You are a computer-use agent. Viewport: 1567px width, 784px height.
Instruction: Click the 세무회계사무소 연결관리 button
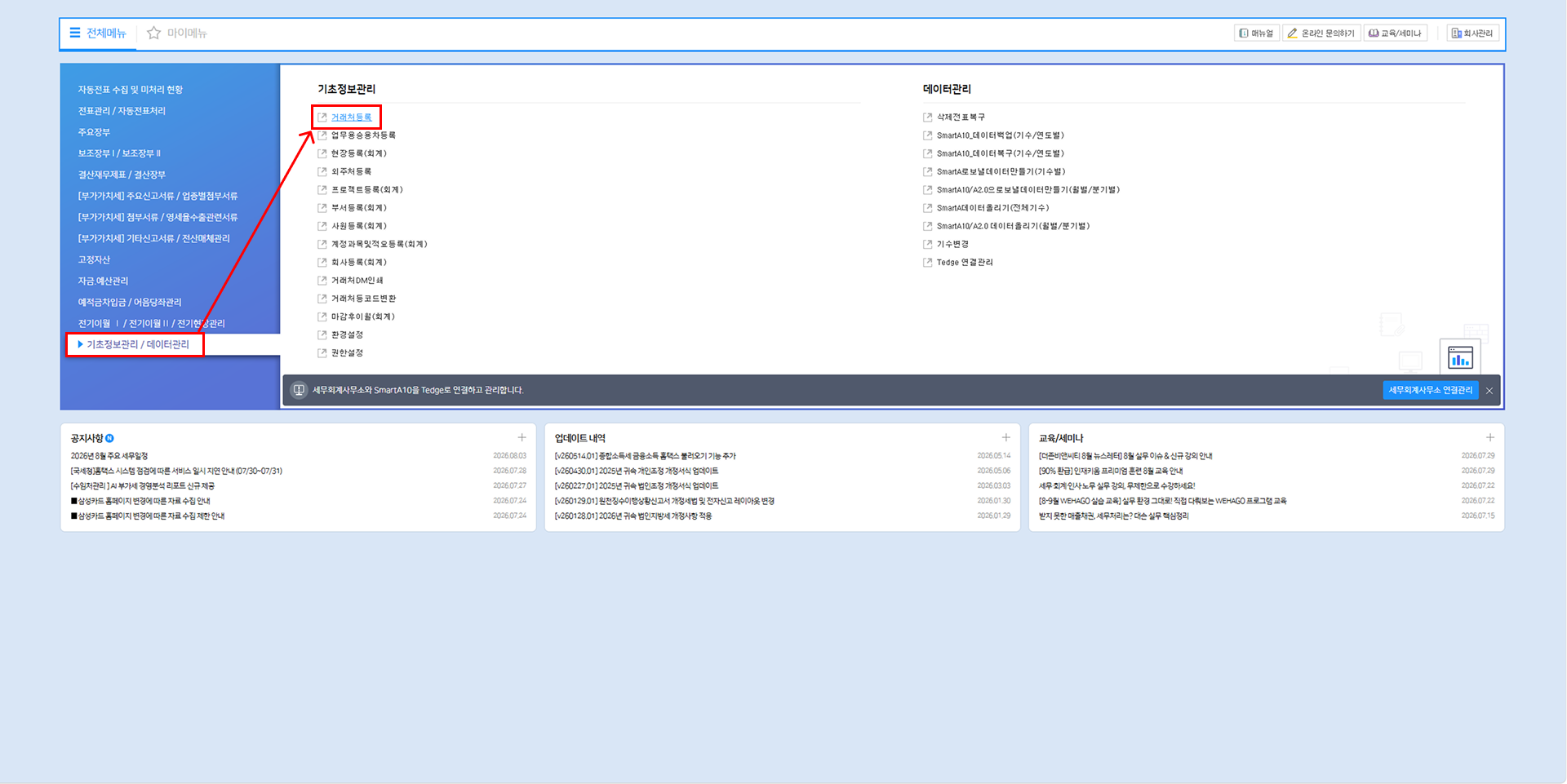point(1430,390)
